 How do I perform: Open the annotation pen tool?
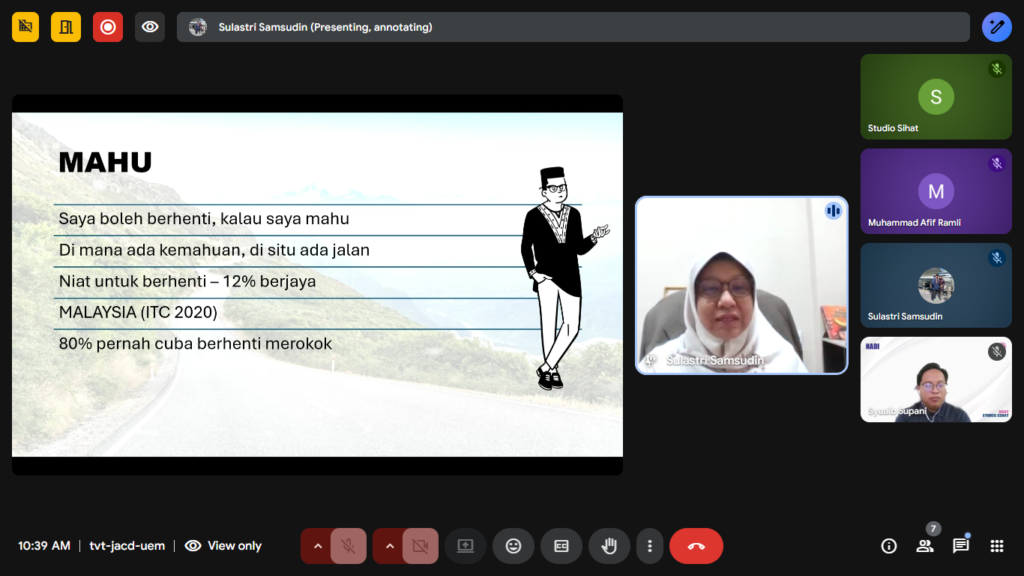(996, 27)
